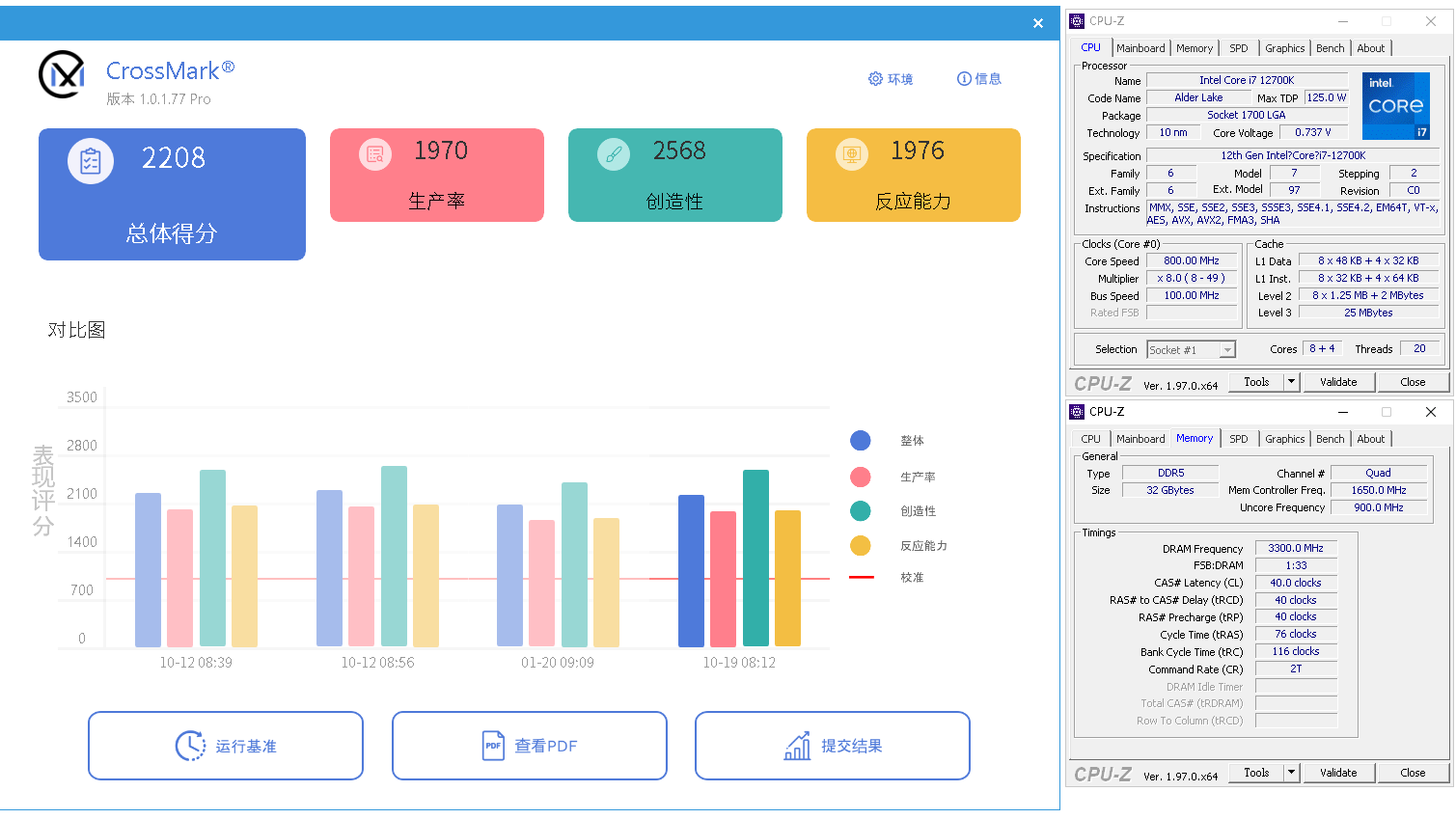
Task: Click the 生产率 productivity card icon
Action: [375, 153]
